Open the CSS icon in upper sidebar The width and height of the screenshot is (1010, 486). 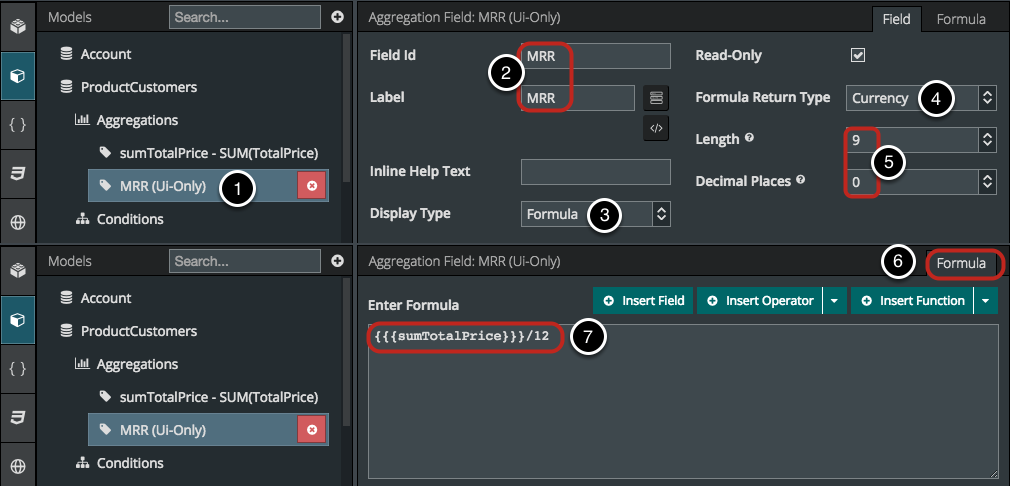[x=18, y=173]
